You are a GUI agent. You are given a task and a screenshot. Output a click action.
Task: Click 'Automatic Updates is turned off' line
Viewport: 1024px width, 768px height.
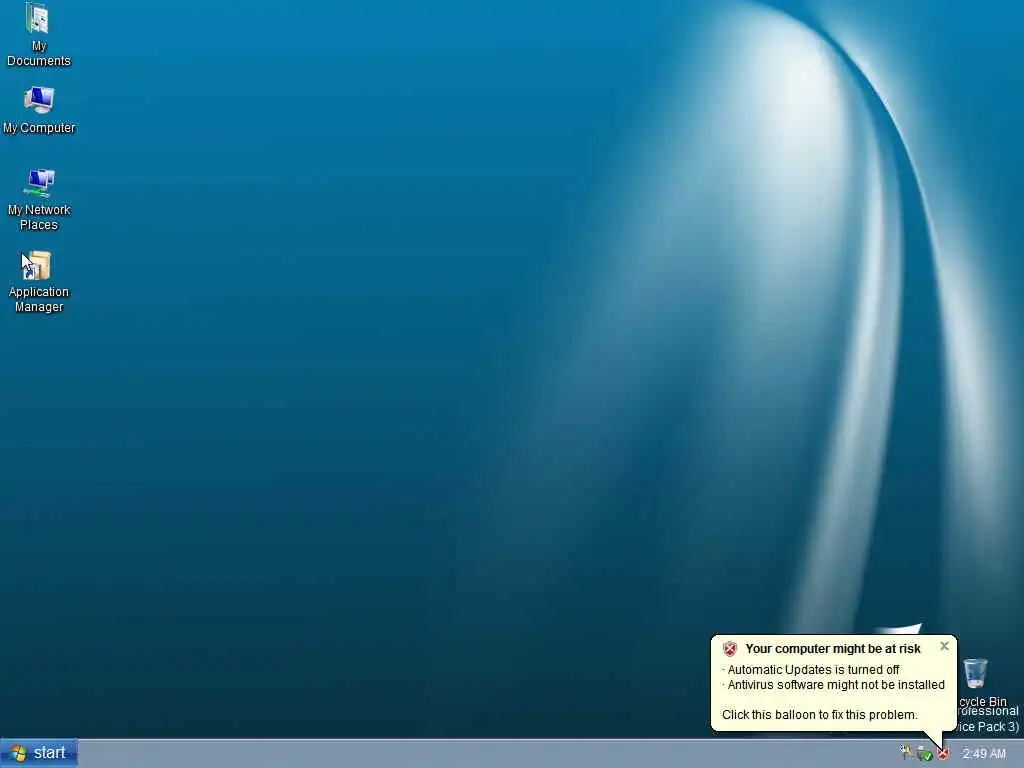pyautogui.click(x=813, y=669)
